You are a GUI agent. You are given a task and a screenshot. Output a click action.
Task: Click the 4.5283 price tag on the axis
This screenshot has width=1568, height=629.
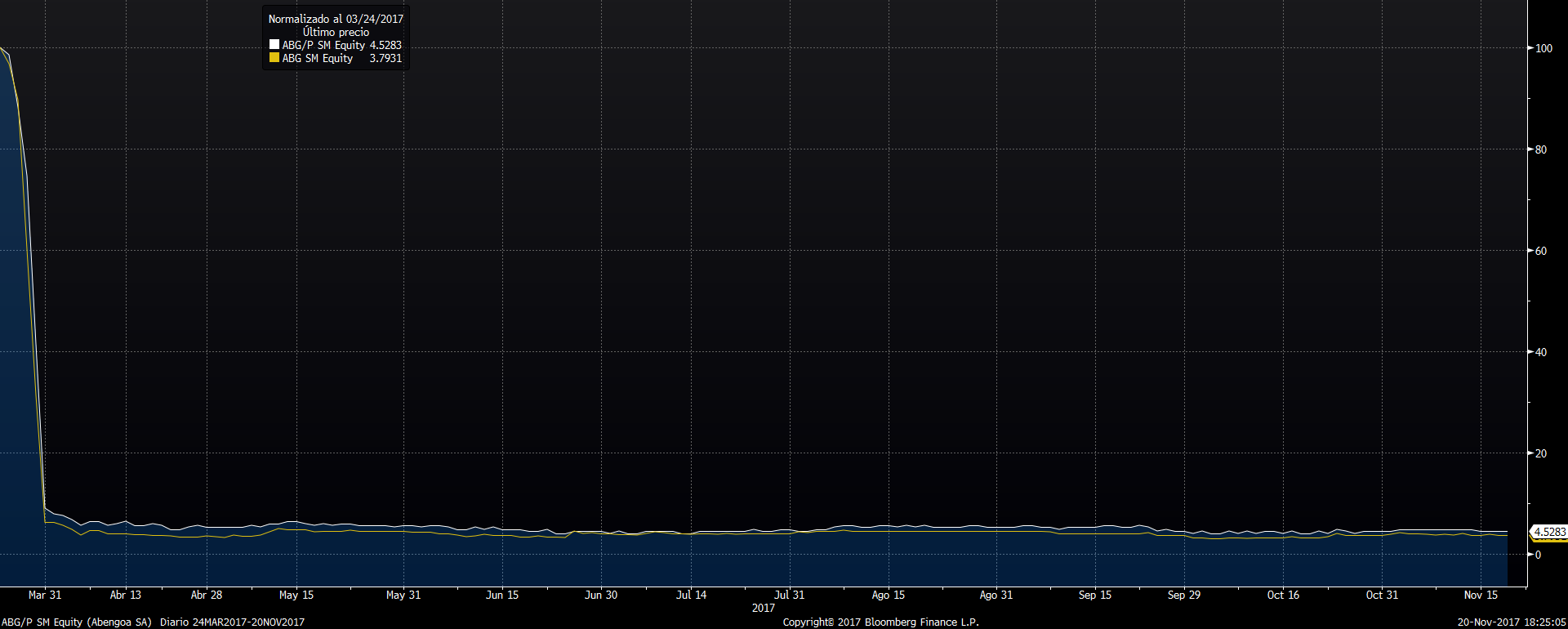tap(1549, 532)
